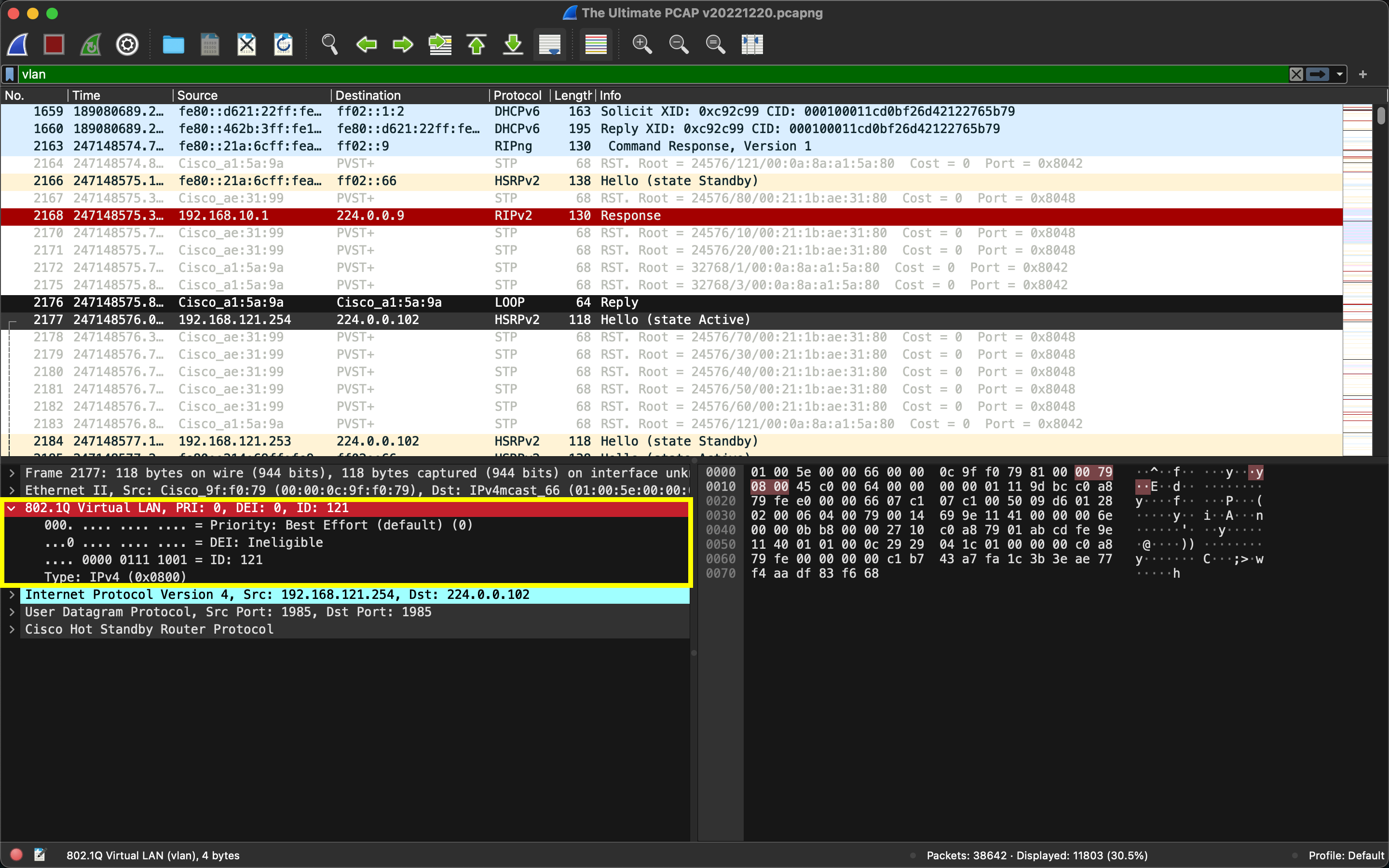Save this capture file

point(210,44)
